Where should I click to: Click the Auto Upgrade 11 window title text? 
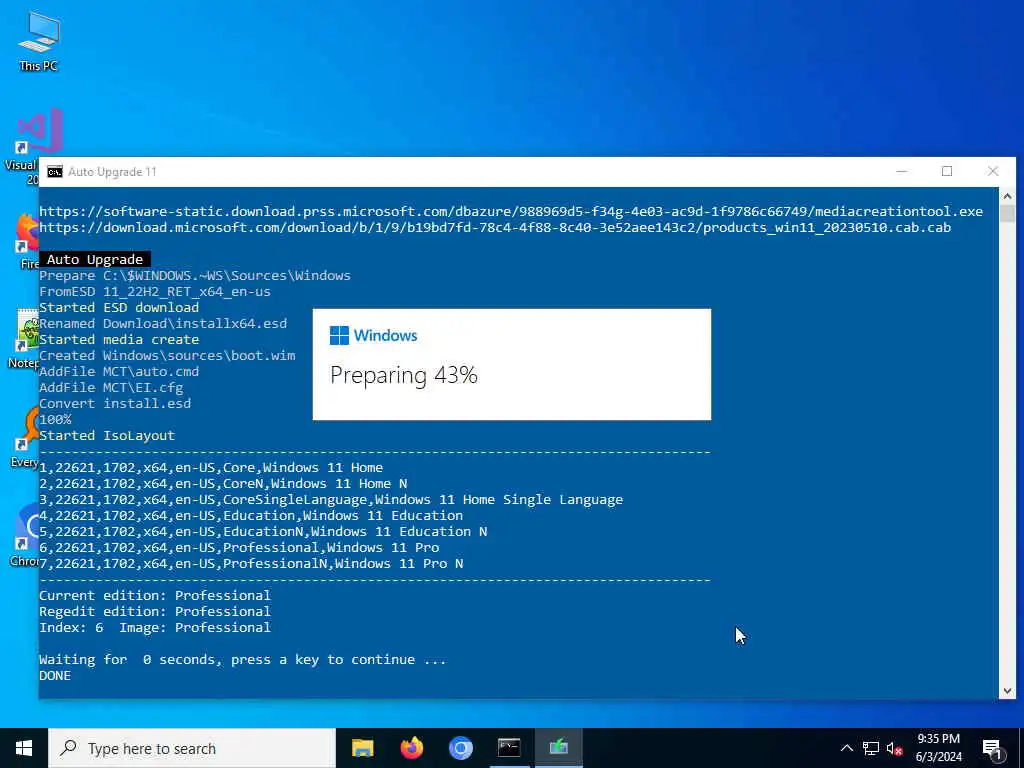[112, 172]
